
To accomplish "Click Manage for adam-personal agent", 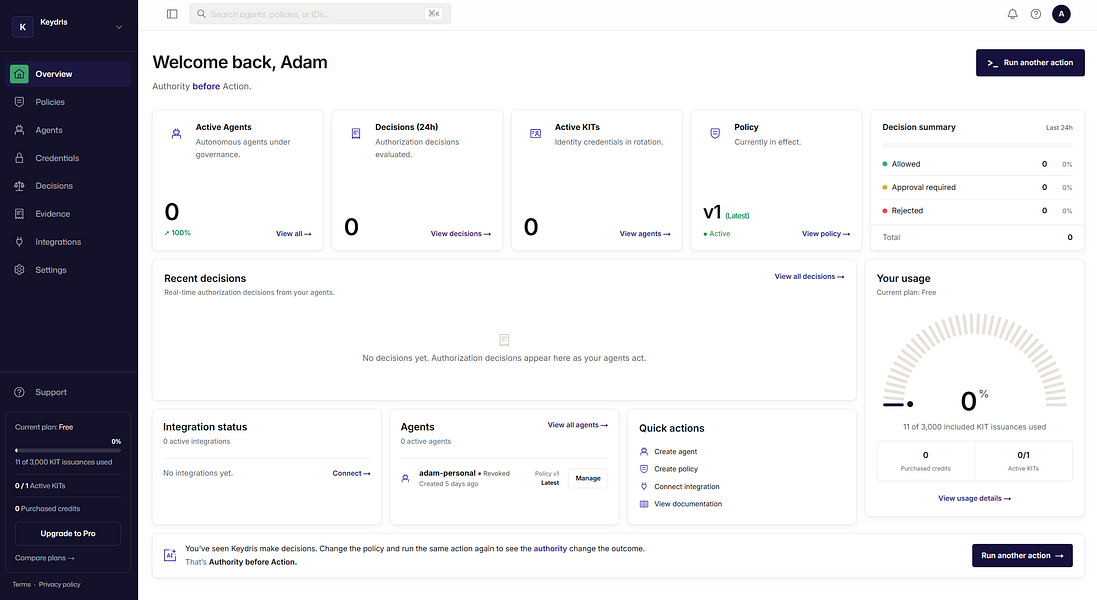I will point(588,478).
